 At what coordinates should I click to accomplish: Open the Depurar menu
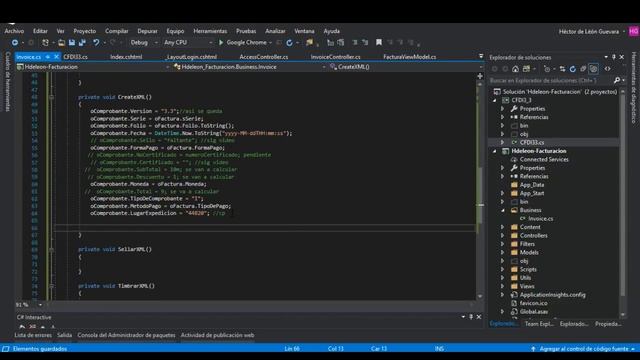(147, 31)
